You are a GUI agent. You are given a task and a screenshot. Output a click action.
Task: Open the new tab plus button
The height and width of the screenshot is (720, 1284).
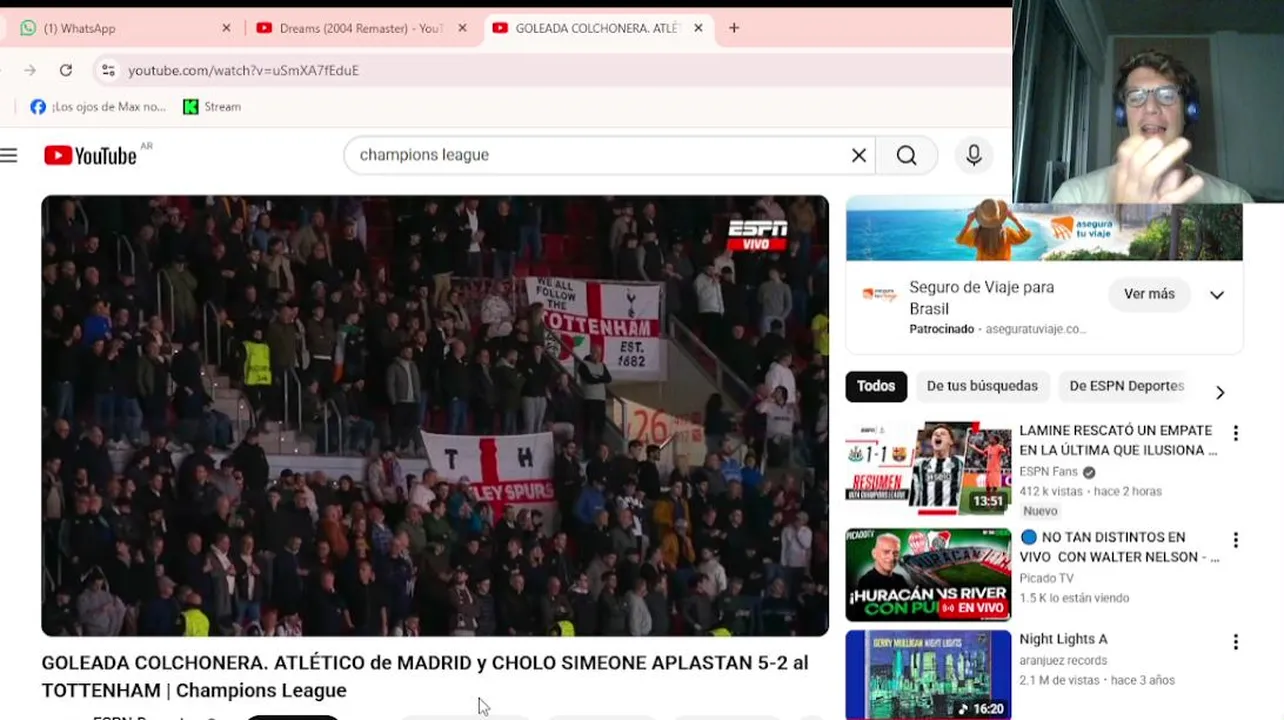pos(734,28)
